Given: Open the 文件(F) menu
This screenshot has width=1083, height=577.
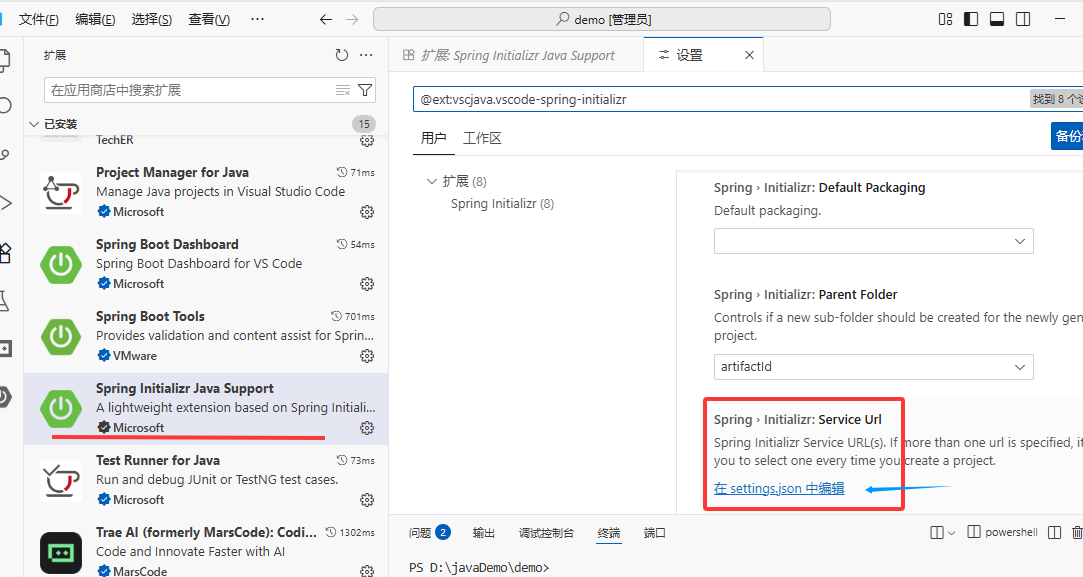Looking at the screenshot, I should tap(39, 19).
